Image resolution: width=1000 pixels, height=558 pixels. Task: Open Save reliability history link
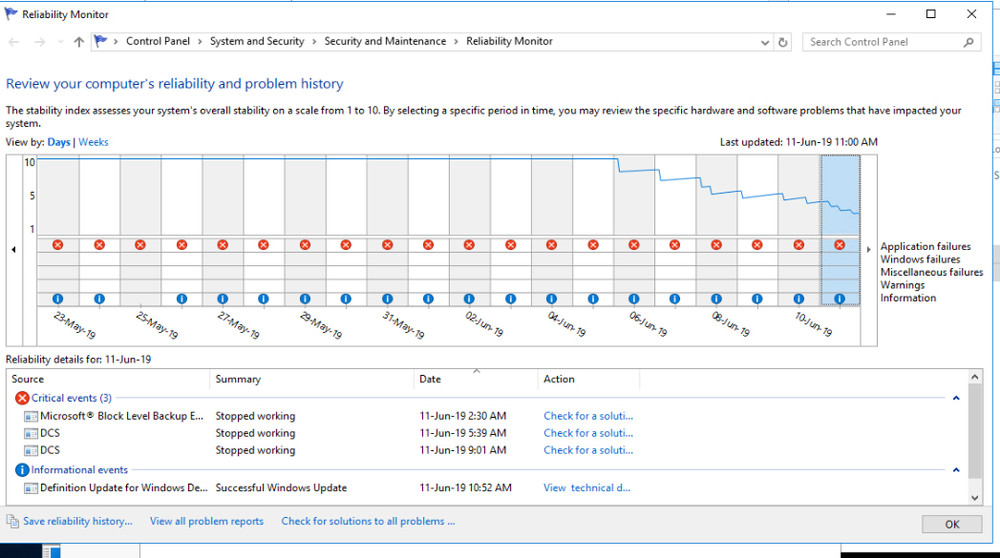[77, 521]
